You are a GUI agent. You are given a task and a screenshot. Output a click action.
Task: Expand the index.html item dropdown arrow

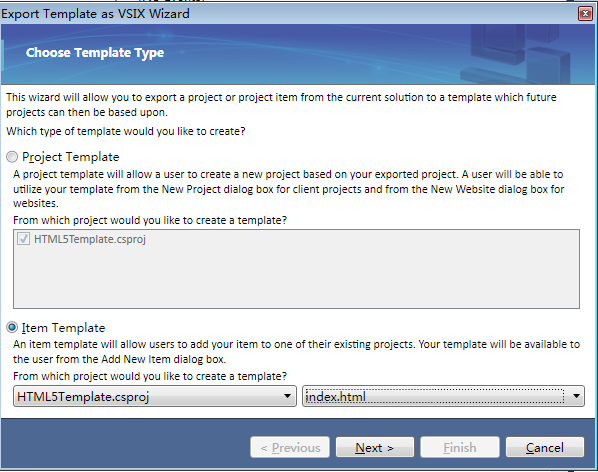[576, 396]
